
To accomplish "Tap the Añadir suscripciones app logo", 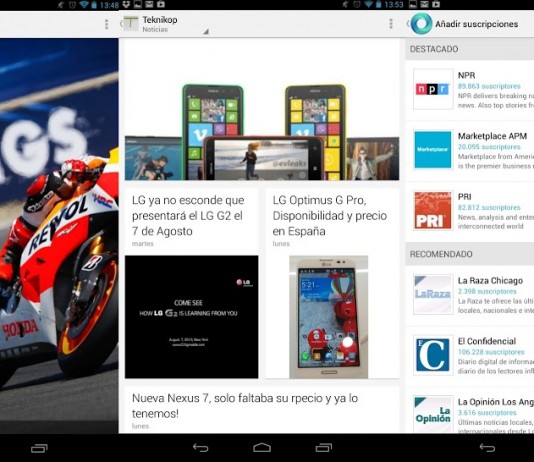I will (x=421, y=23).
